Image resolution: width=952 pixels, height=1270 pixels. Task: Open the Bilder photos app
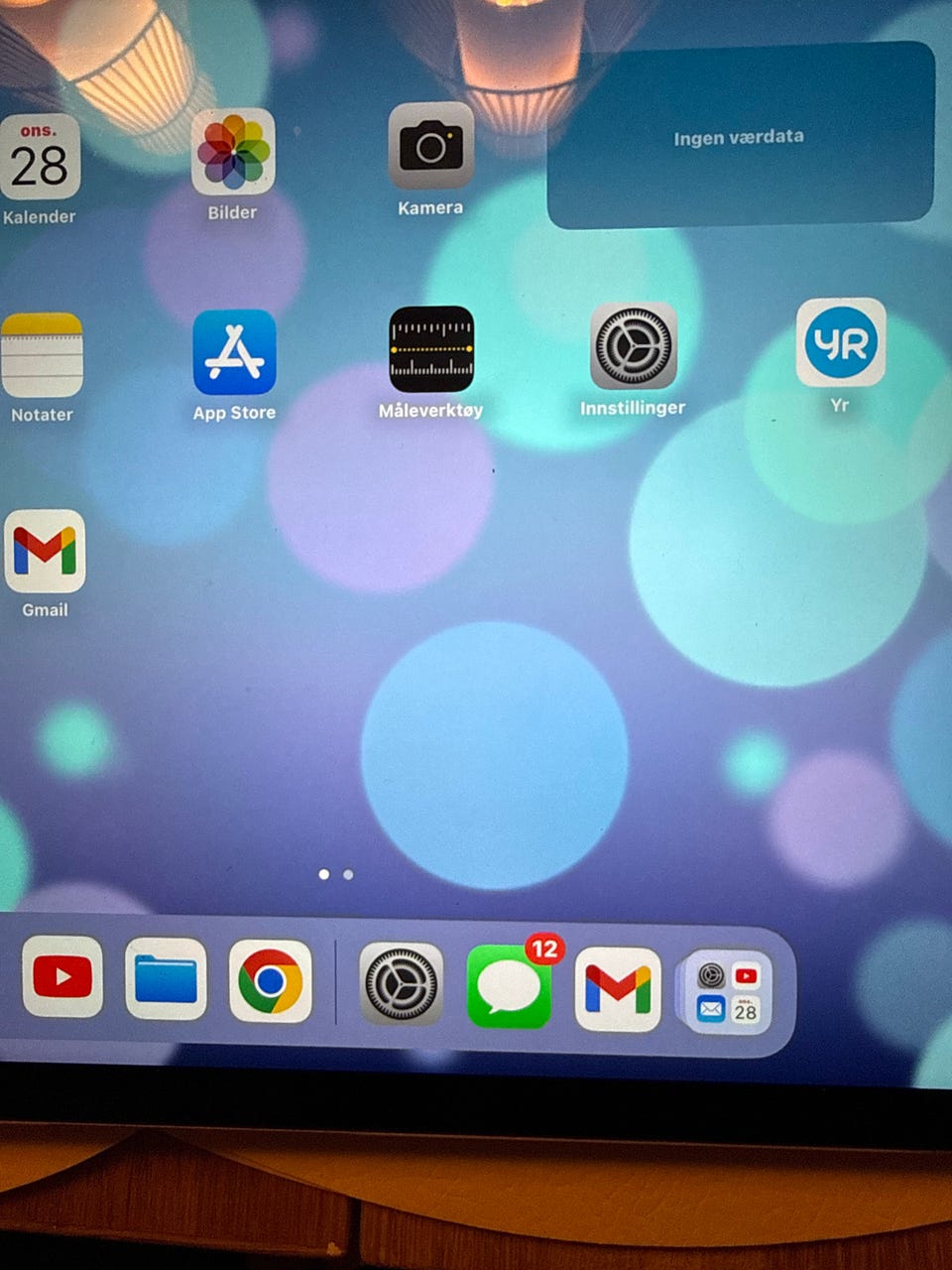click(233, 152)
